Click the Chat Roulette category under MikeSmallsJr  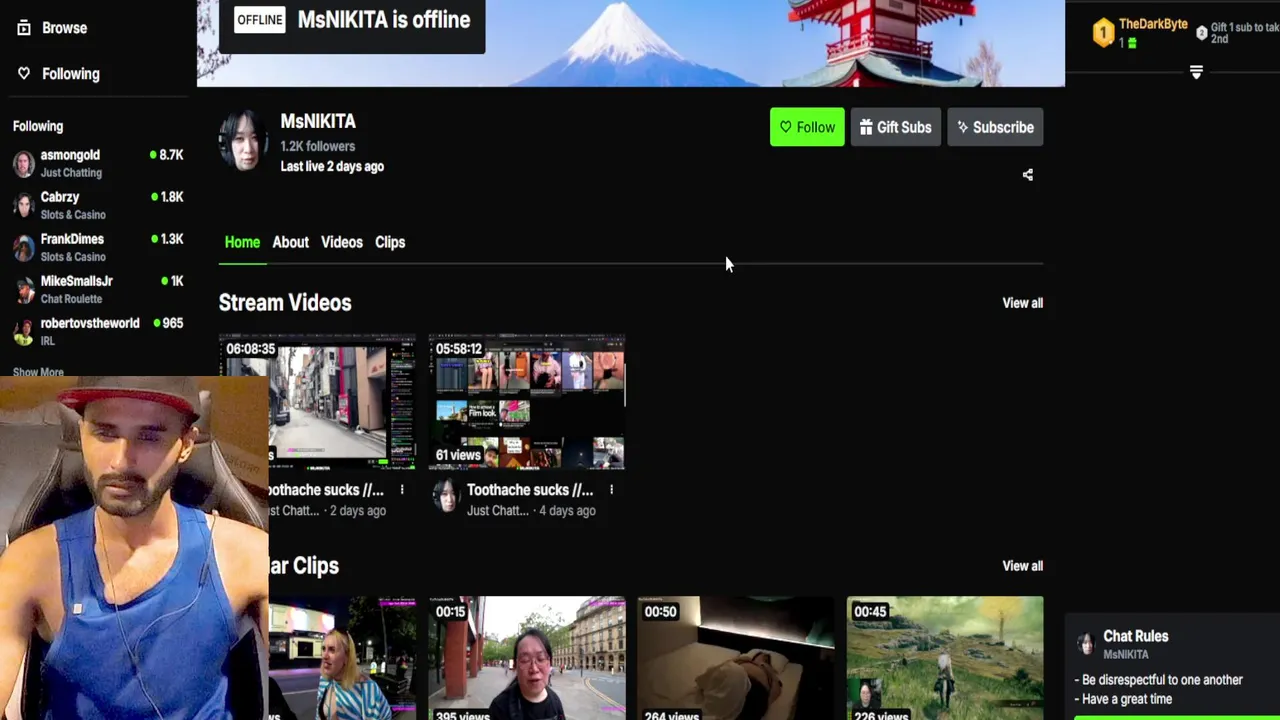pyautogui.click(x=71, y=299)
